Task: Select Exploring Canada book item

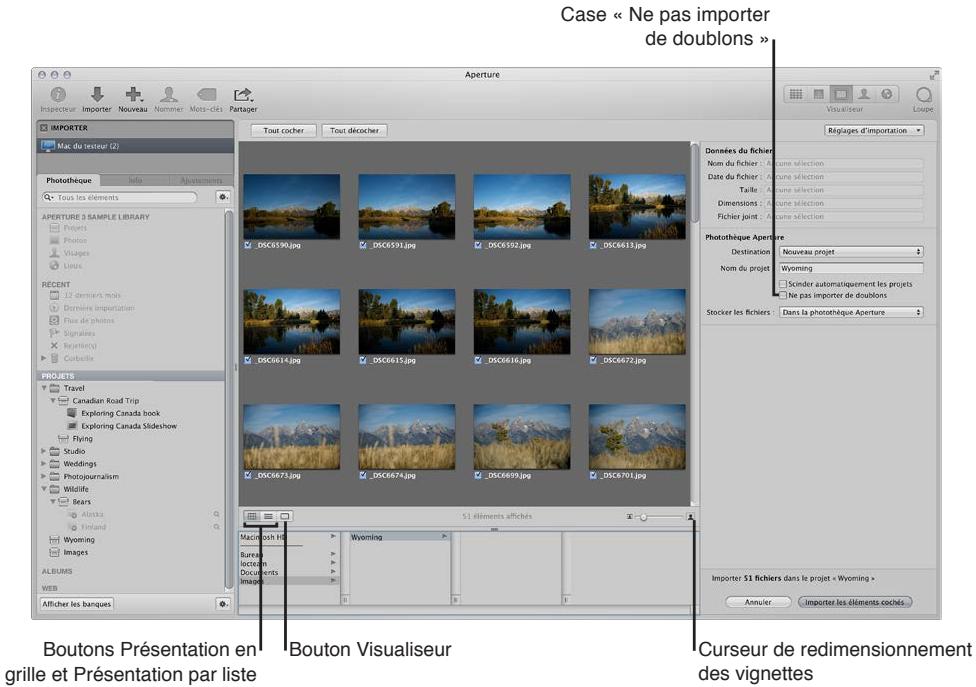Action: 120,413
